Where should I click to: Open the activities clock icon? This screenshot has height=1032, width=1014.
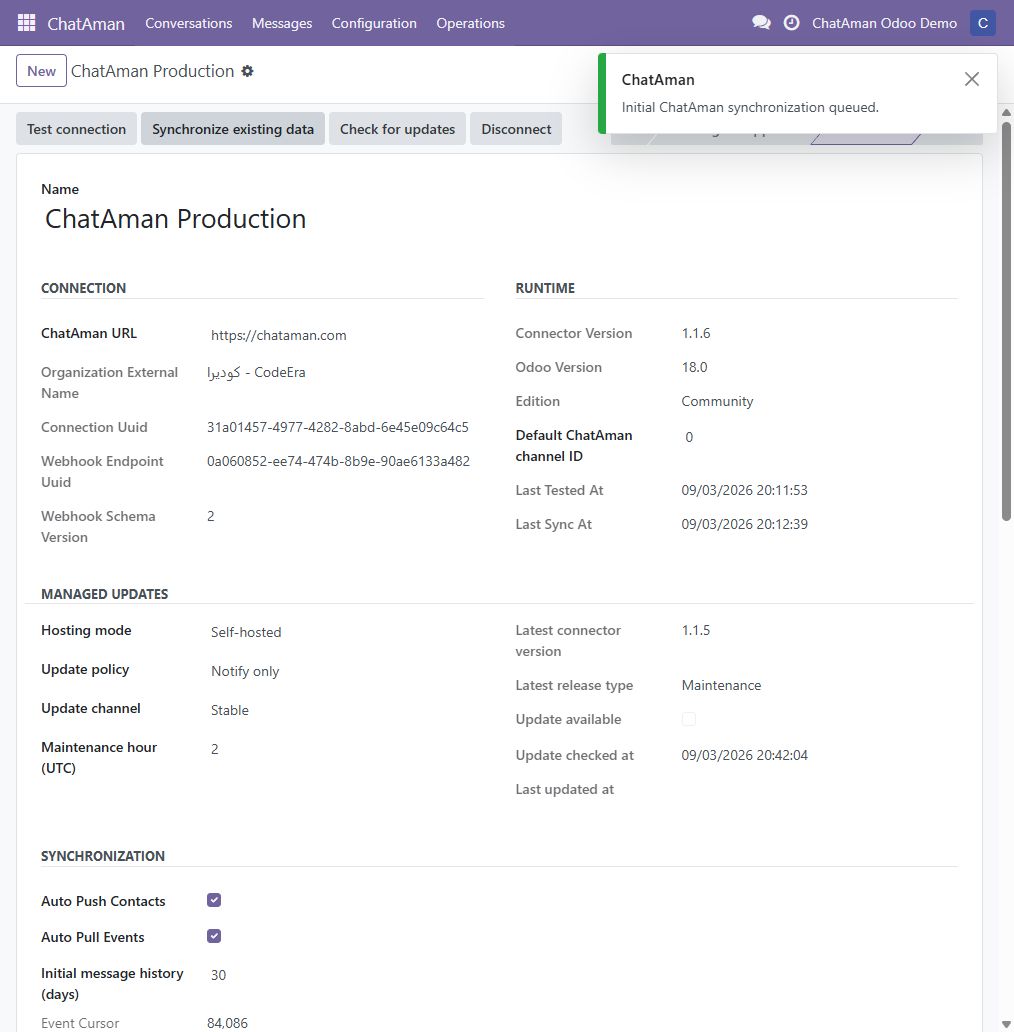[792, 23]
